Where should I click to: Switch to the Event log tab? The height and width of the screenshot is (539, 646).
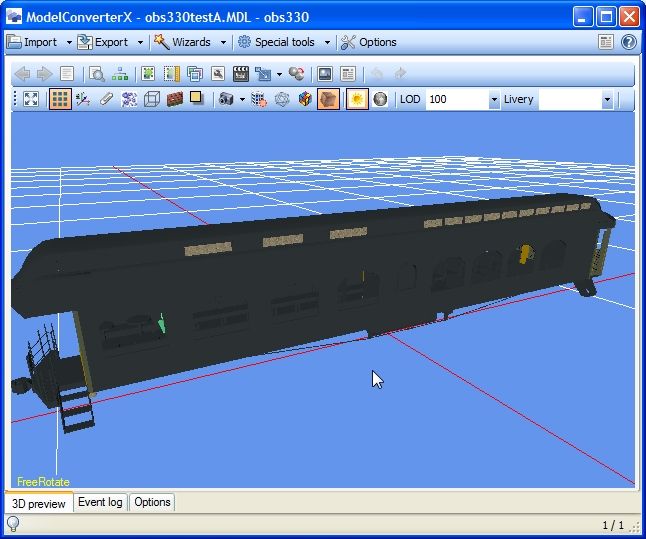click(x=100, y=502)
